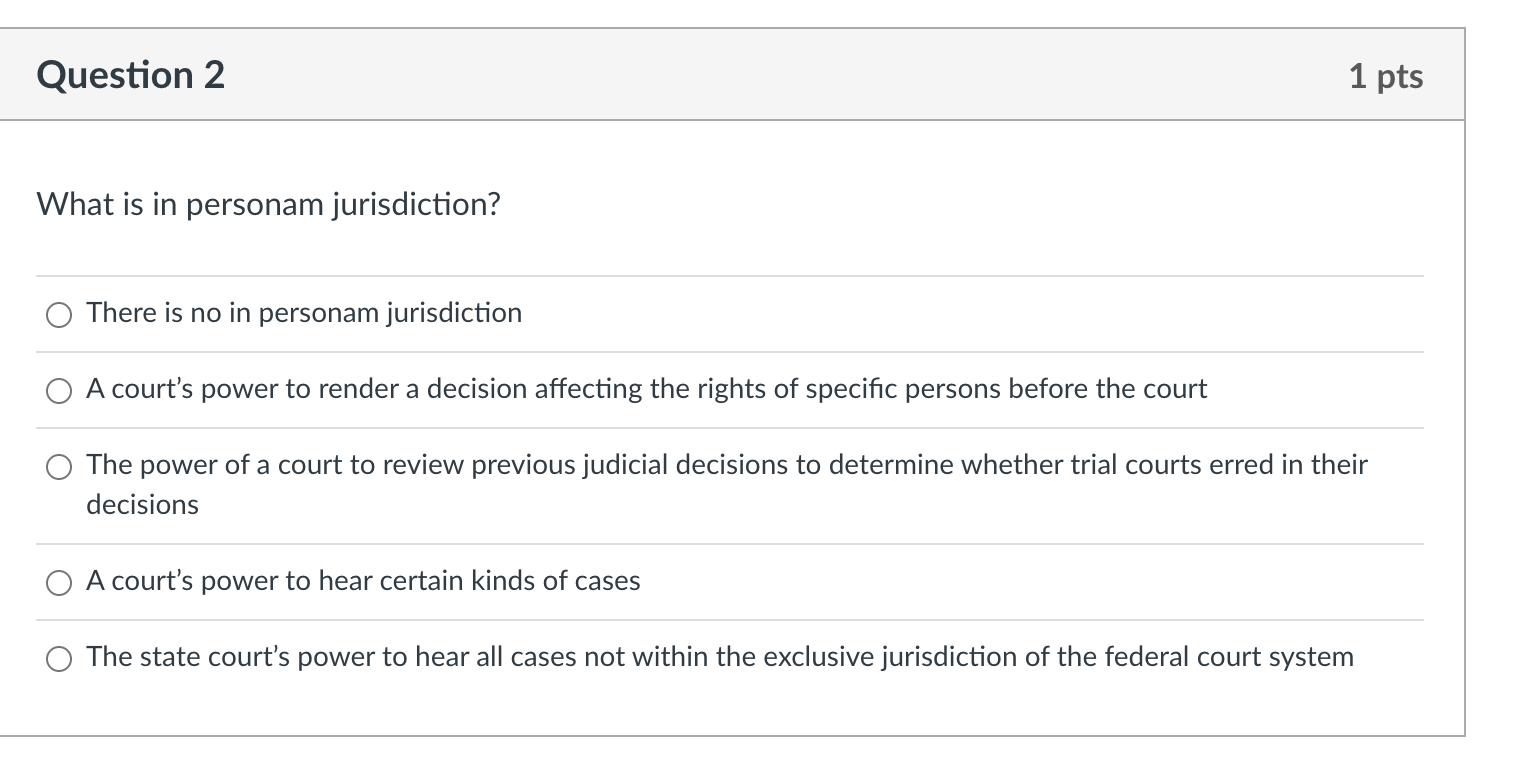Click the "Question 2" heading
This screenshot has height=780, width=1514.
131,75
